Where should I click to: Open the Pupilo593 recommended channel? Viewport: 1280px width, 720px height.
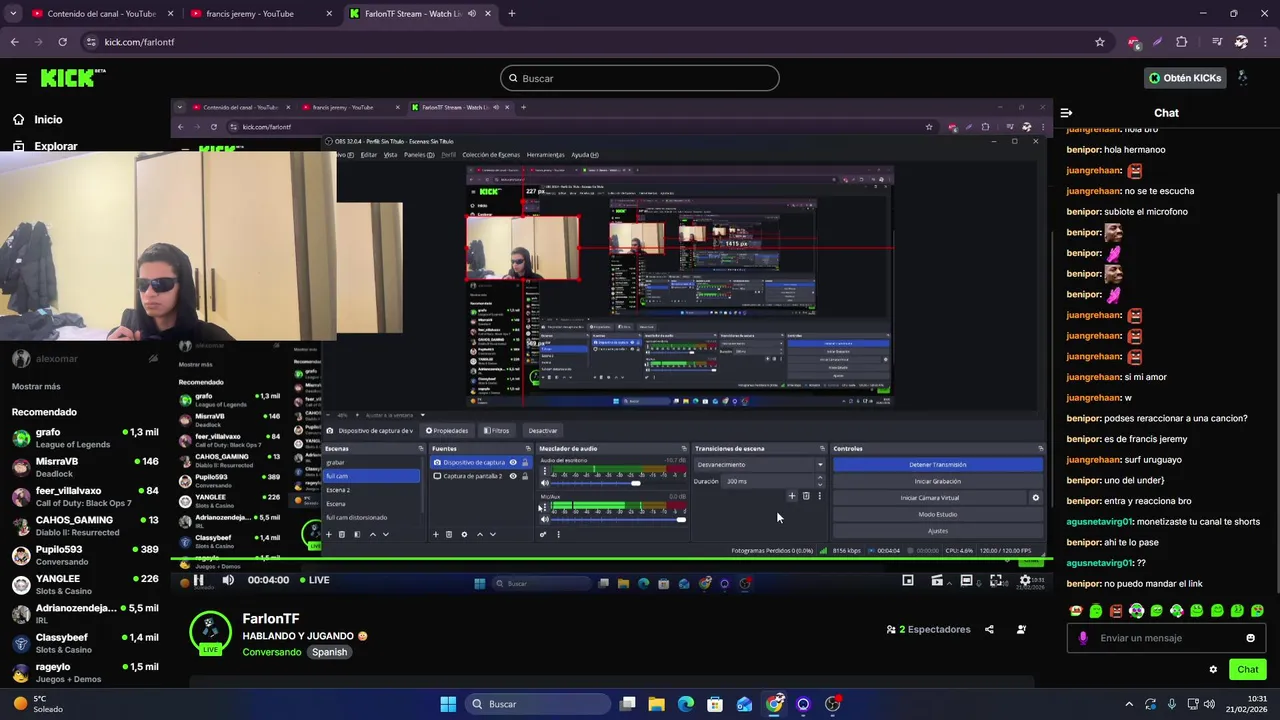(85, 555)
